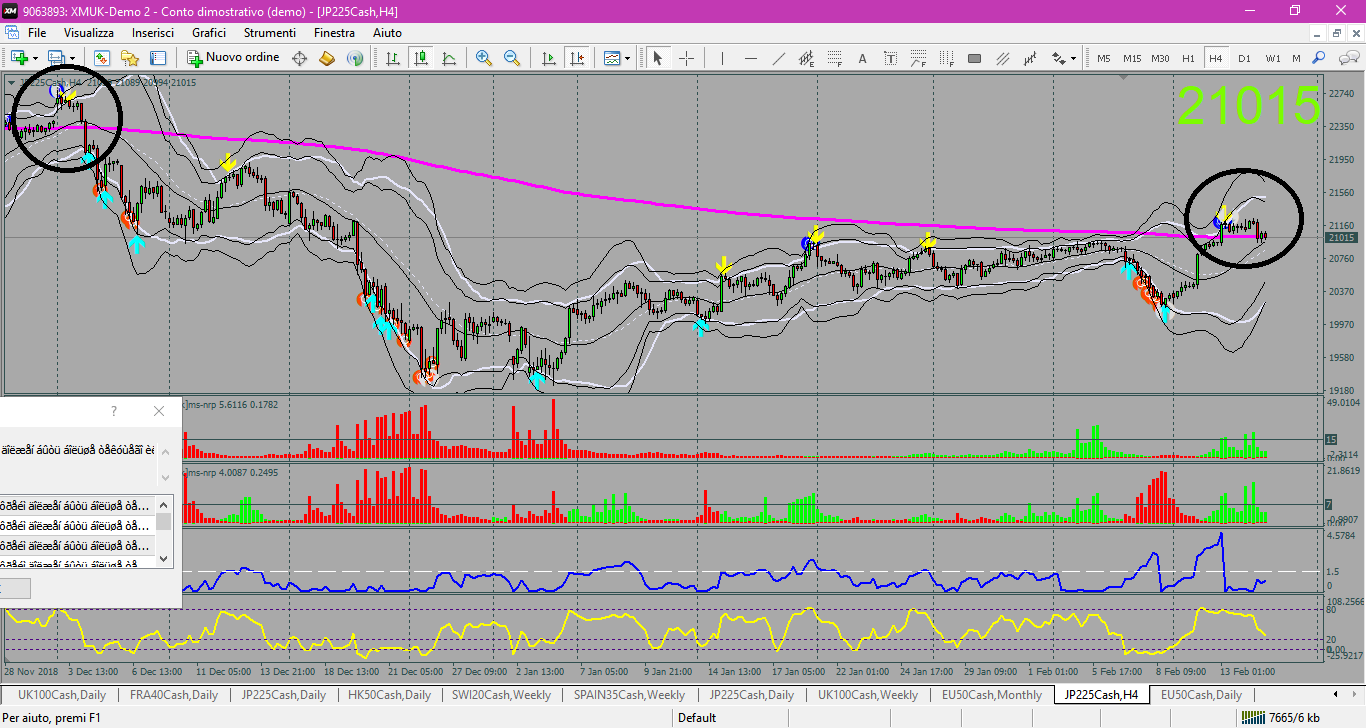Select the rectangle shape tool
The width and height of the screenshot is (1366, 728).
pos(975,58)
